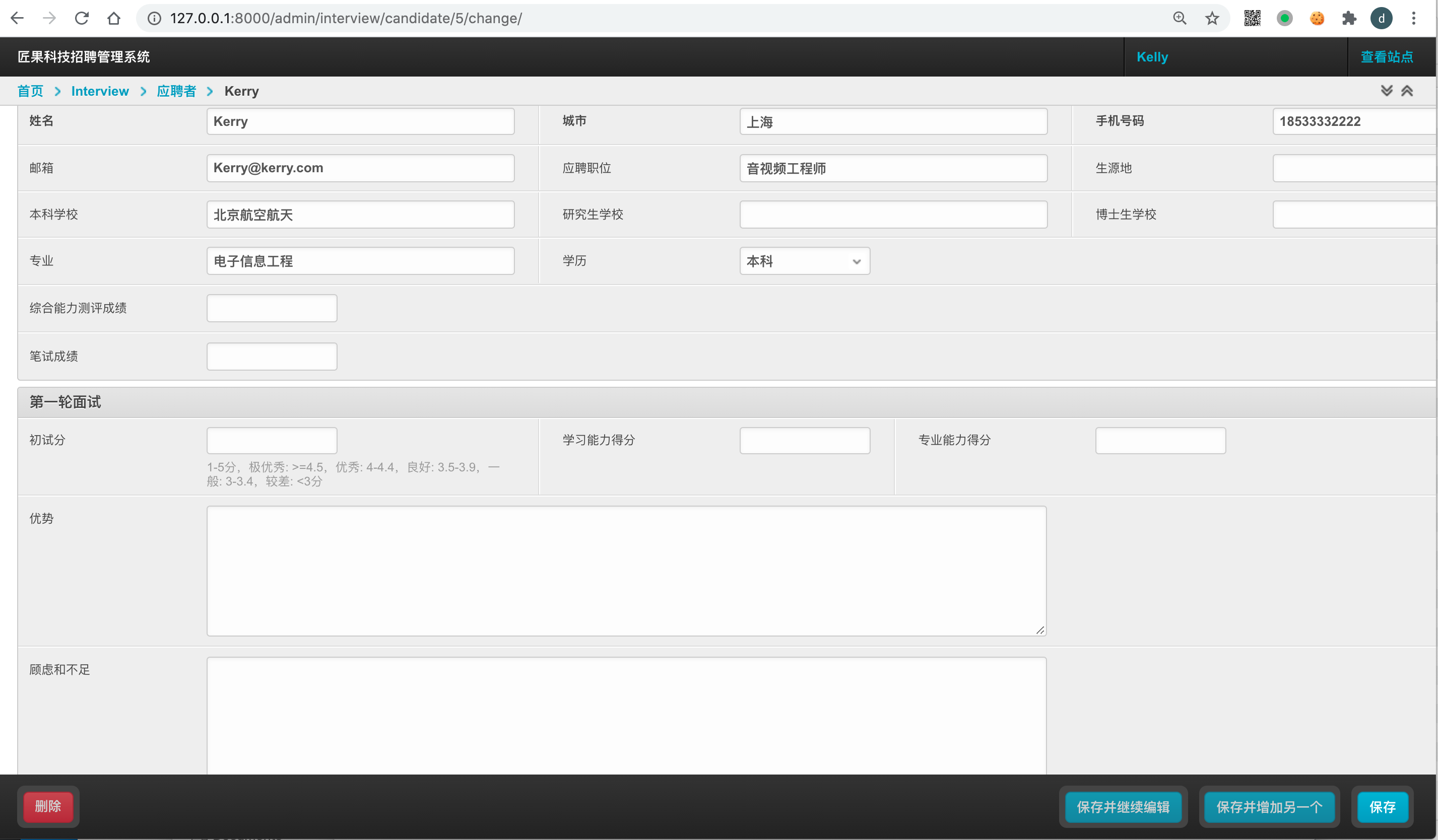Open the QR code extension icon
This screenshot has width=1438, height=840.
1252,18
